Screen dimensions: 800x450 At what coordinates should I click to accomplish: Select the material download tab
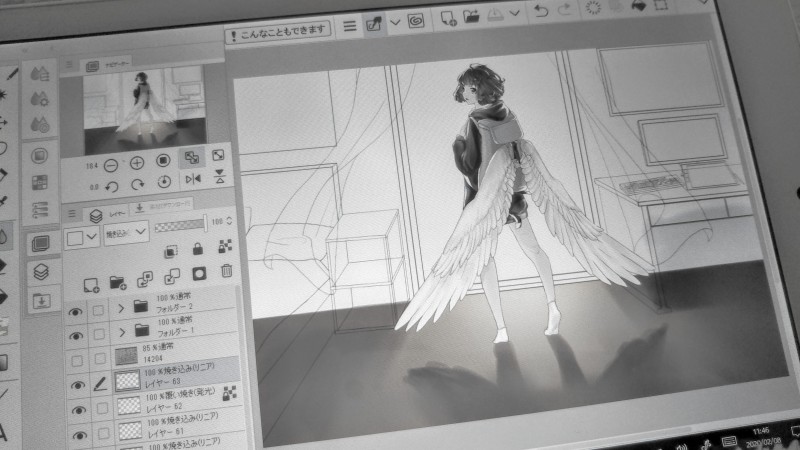tap(162, 207)
